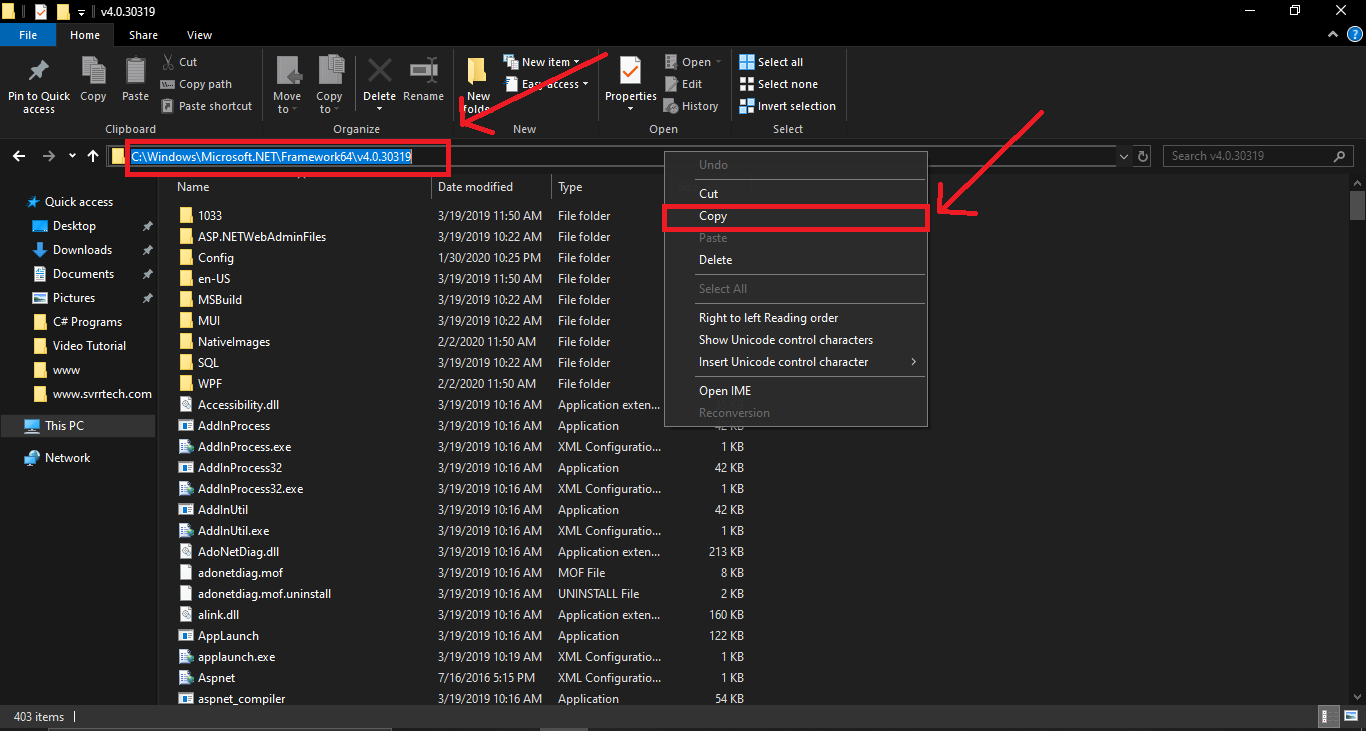Open Downloads in the navigation pane
This screenshot has width=1366, height=731.
(82, 250)
